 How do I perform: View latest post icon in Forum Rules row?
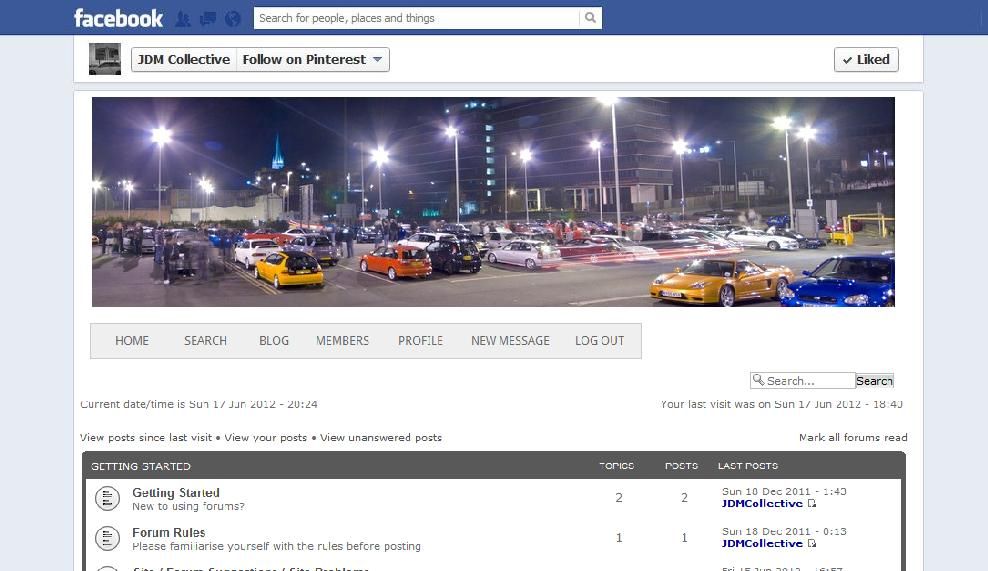pos(812,543)
